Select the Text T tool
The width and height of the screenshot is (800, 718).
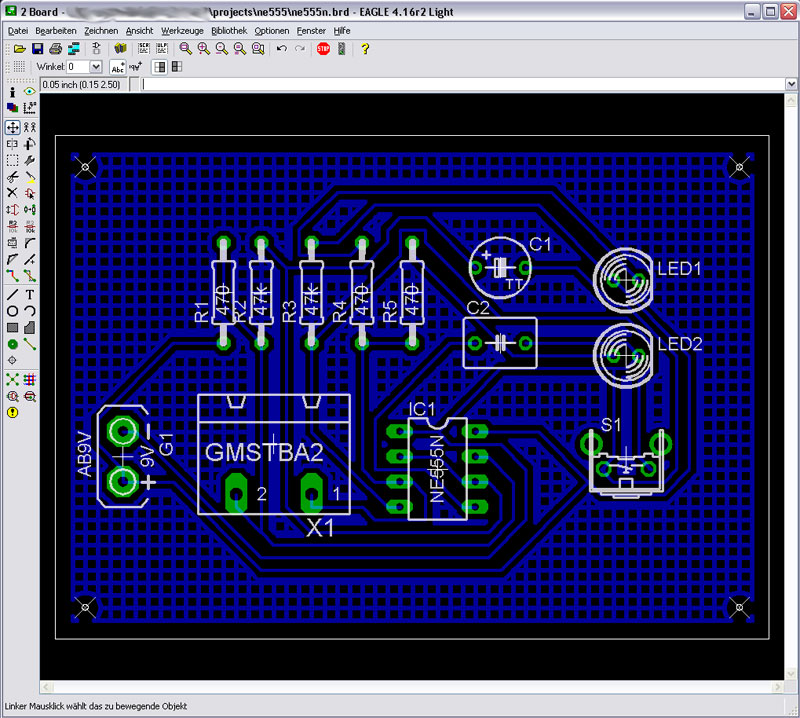pyautogui.click(x=30, y=295)
